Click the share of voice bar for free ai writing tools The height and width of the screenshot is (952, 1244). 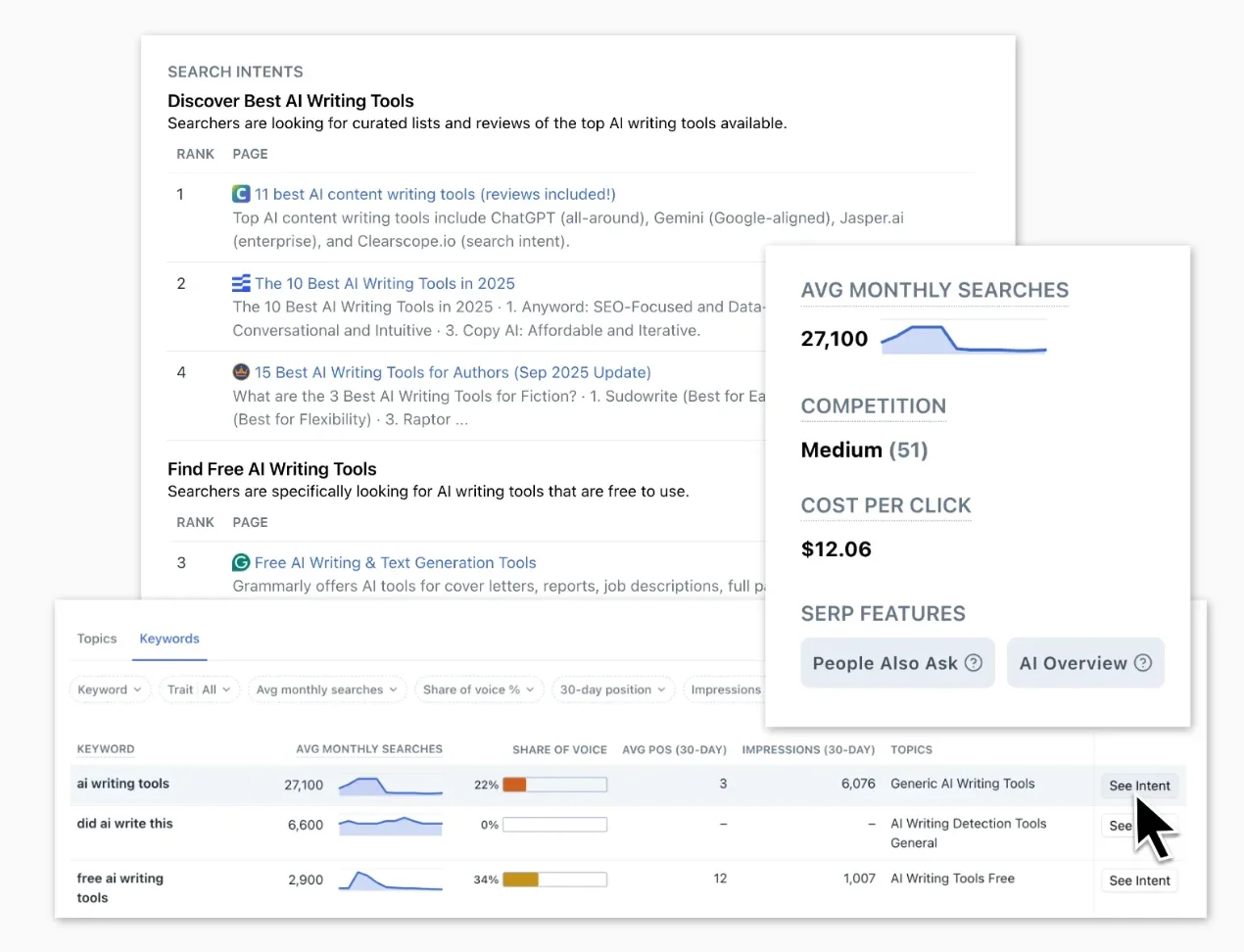554,880
